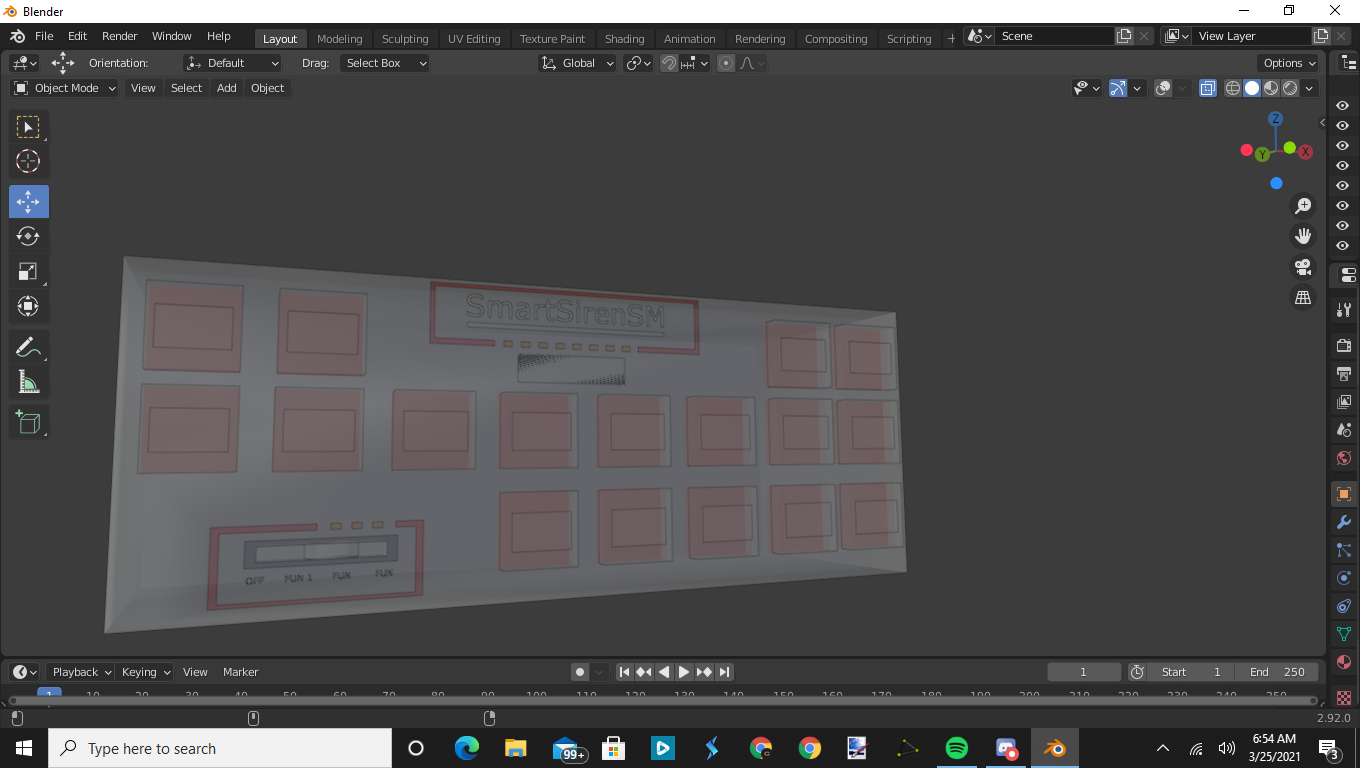Select the Select Box tool in toolbar

tap(28, 126)
